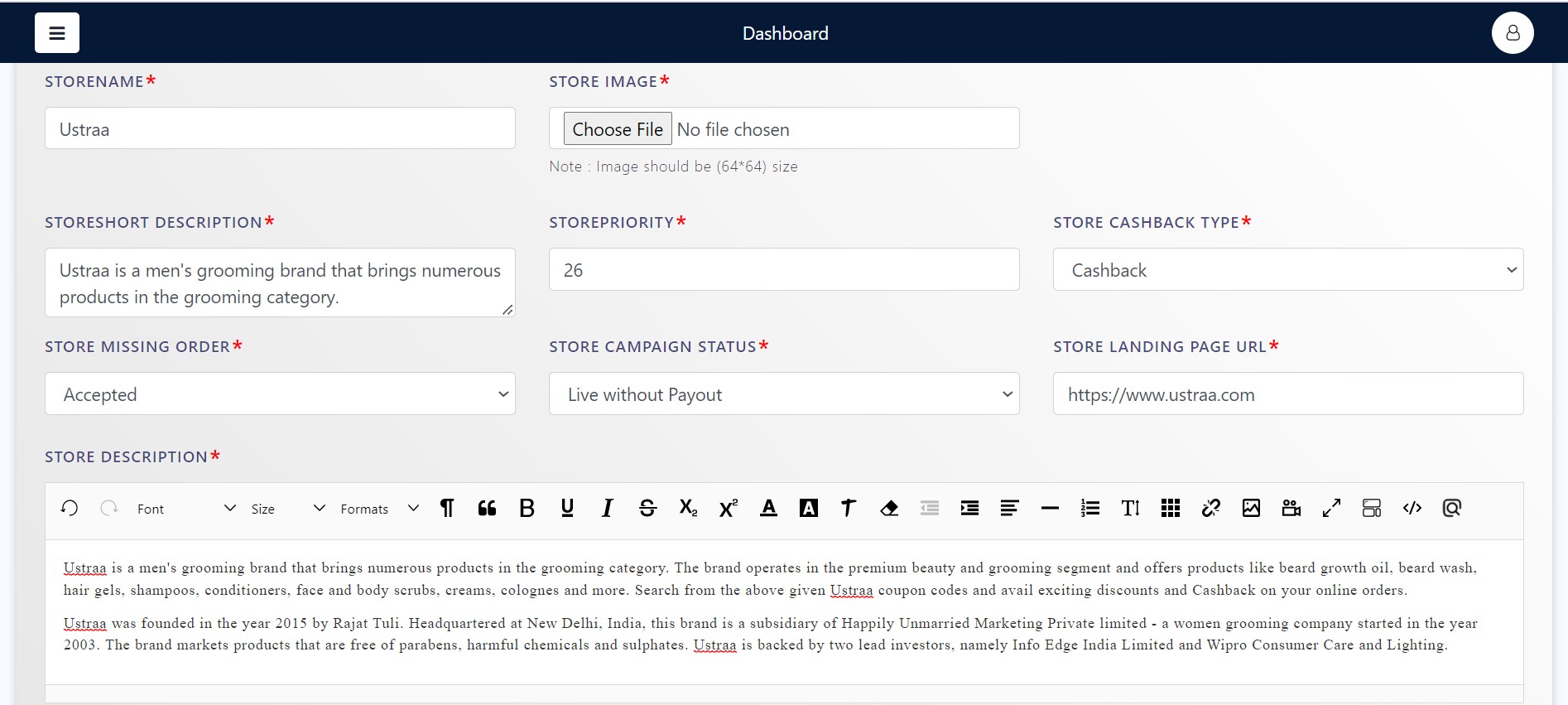Click the STORE CAMPAIGN STATUS label

coord(652,346)
